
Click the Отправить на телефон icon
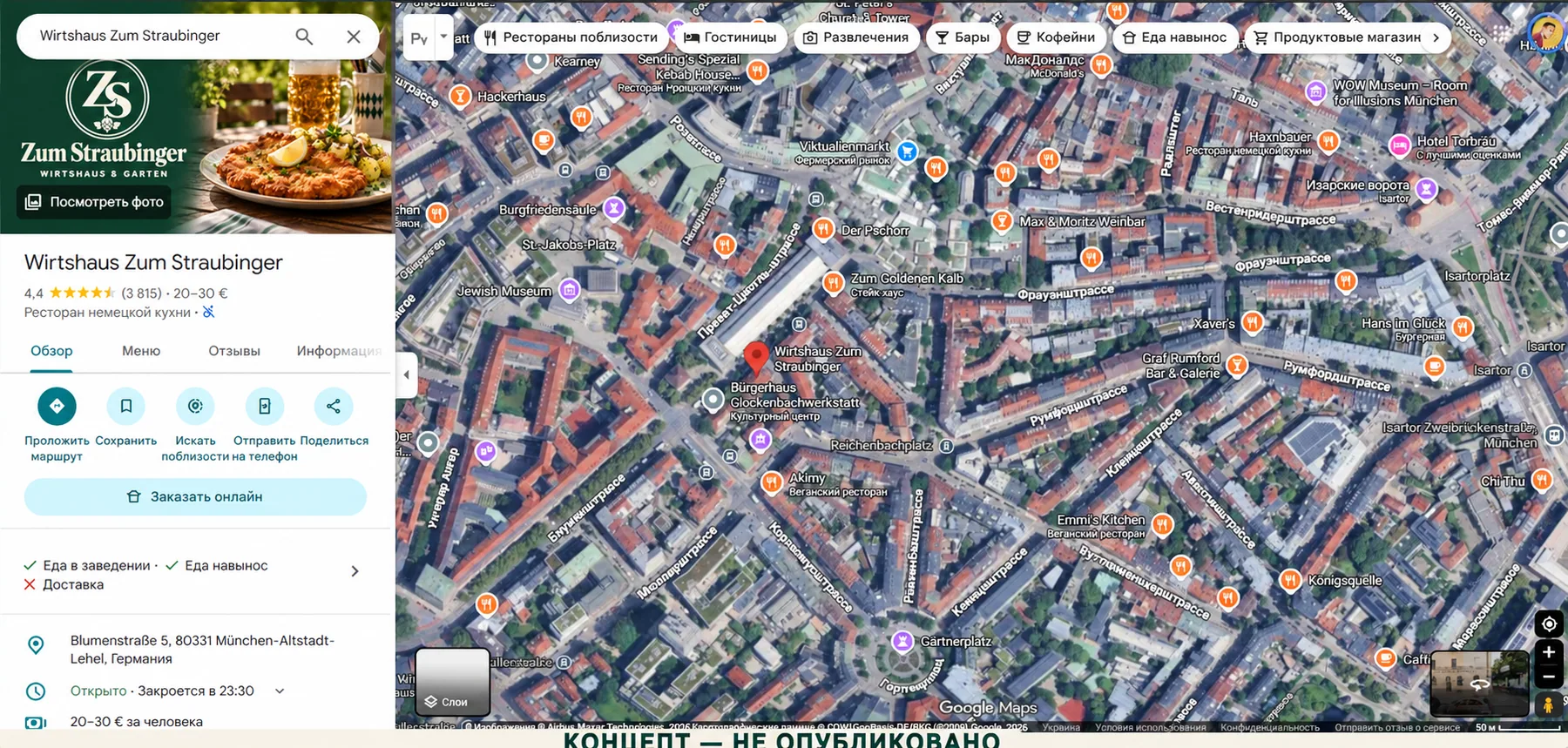(265, 406)
